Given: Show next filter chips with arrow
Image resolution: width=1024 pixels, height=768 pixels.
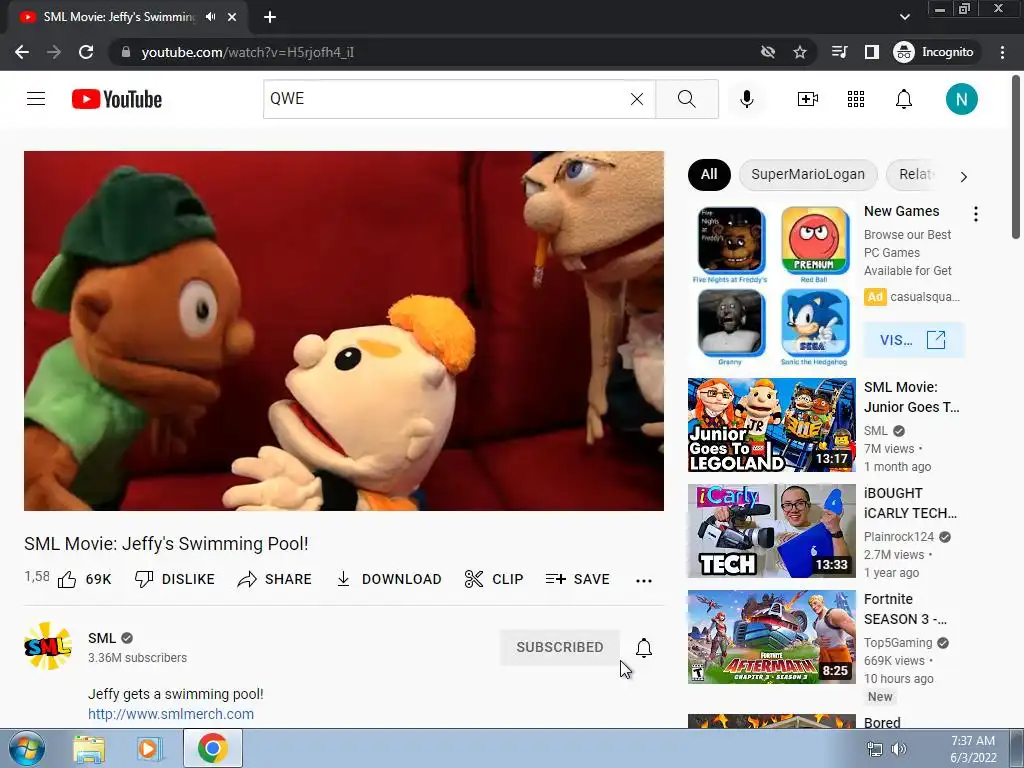Looking at the screenshot, I should tap(964, 176).
